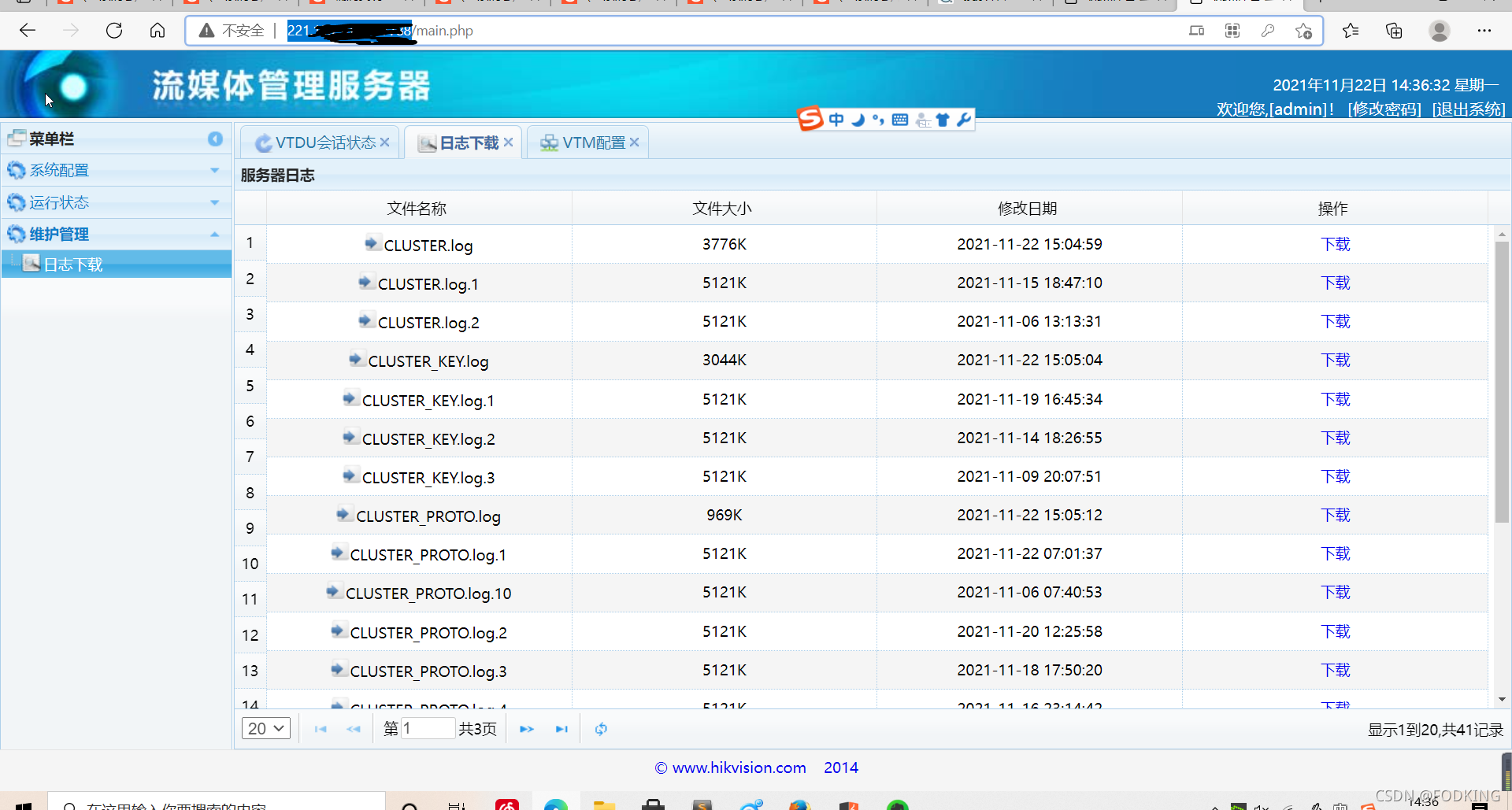
Task: Close the VTDU会话状态 tab
Action: [385, 142]
